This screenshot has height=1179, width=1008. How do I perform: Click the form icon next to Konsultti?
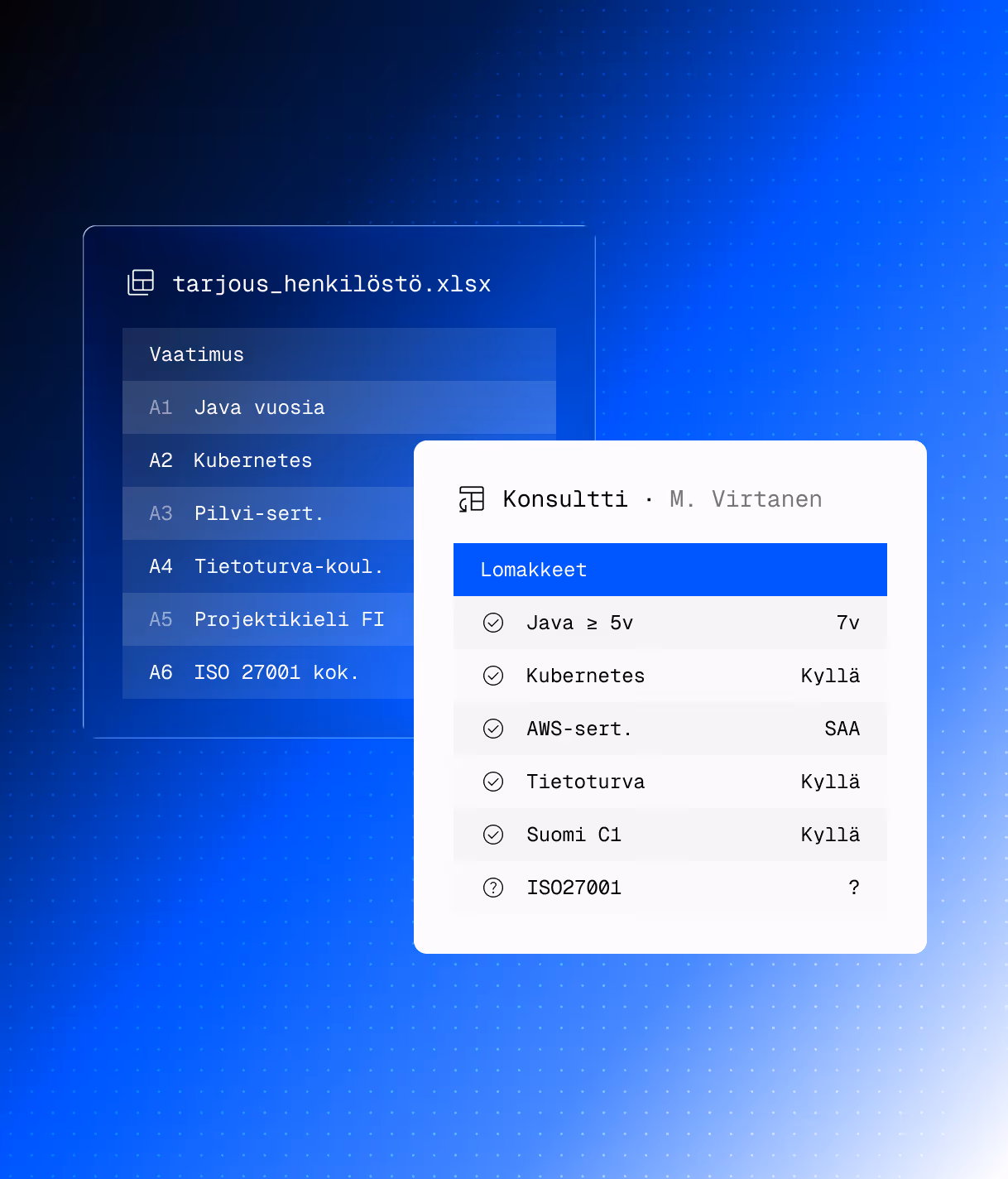[x=472, y=498]
